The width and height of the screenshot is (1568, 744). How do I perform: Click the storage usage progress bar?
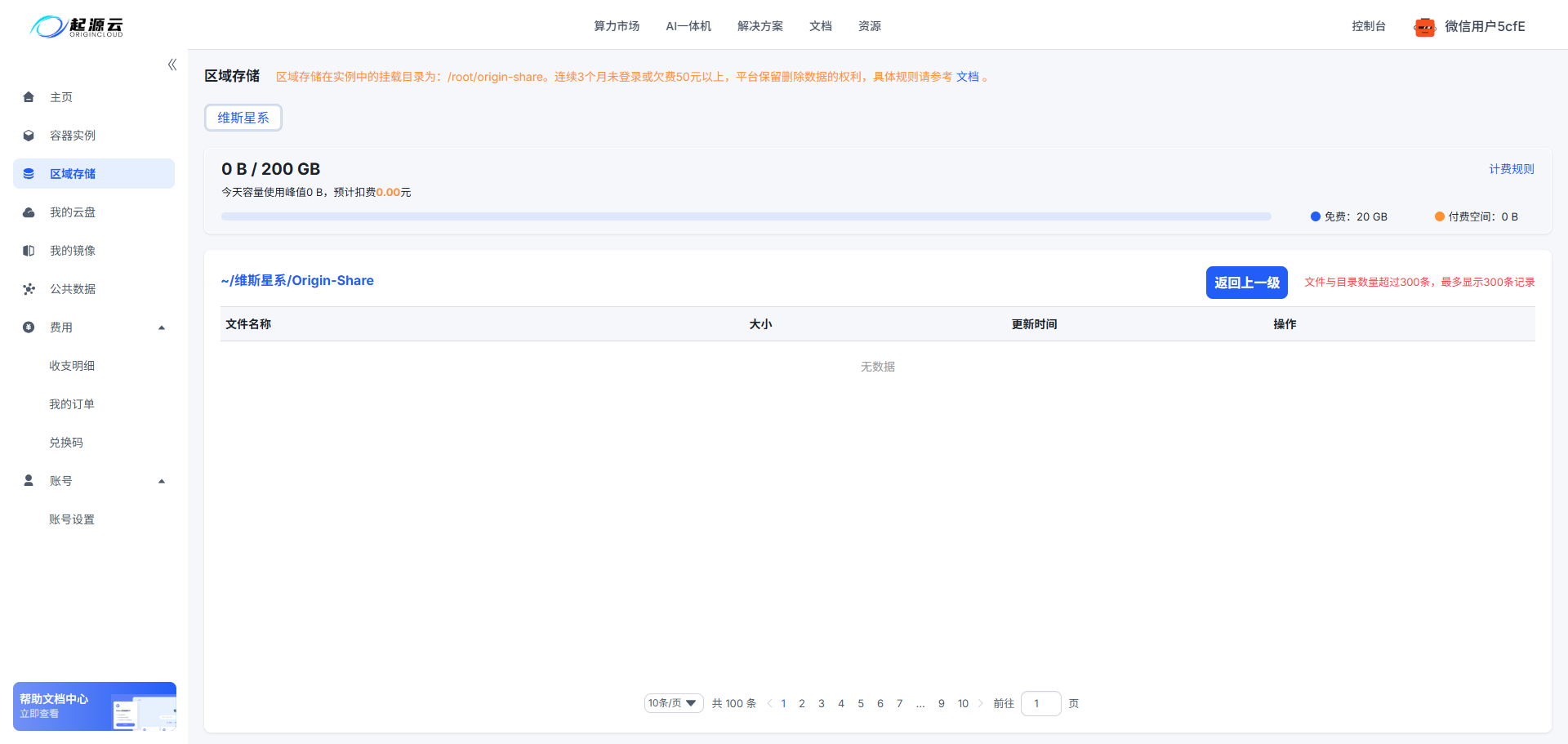coord(746,216)
